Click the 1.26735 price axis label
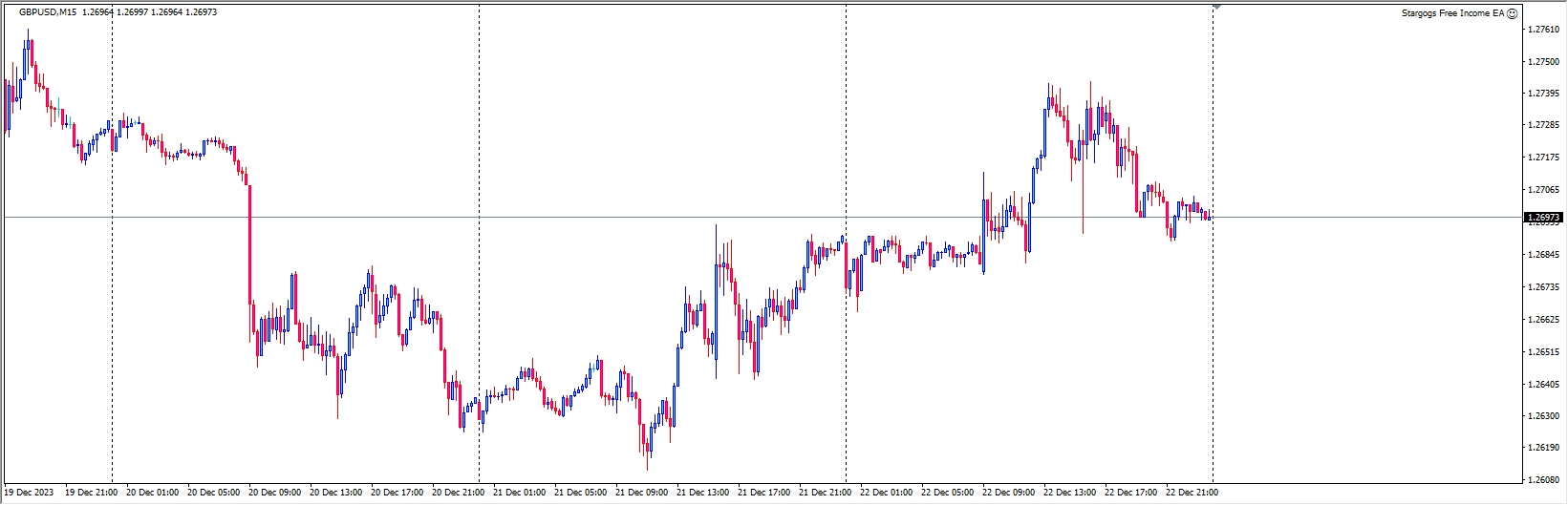The width and height of the screenshot is (1568, 505). tap(1543, 287)
